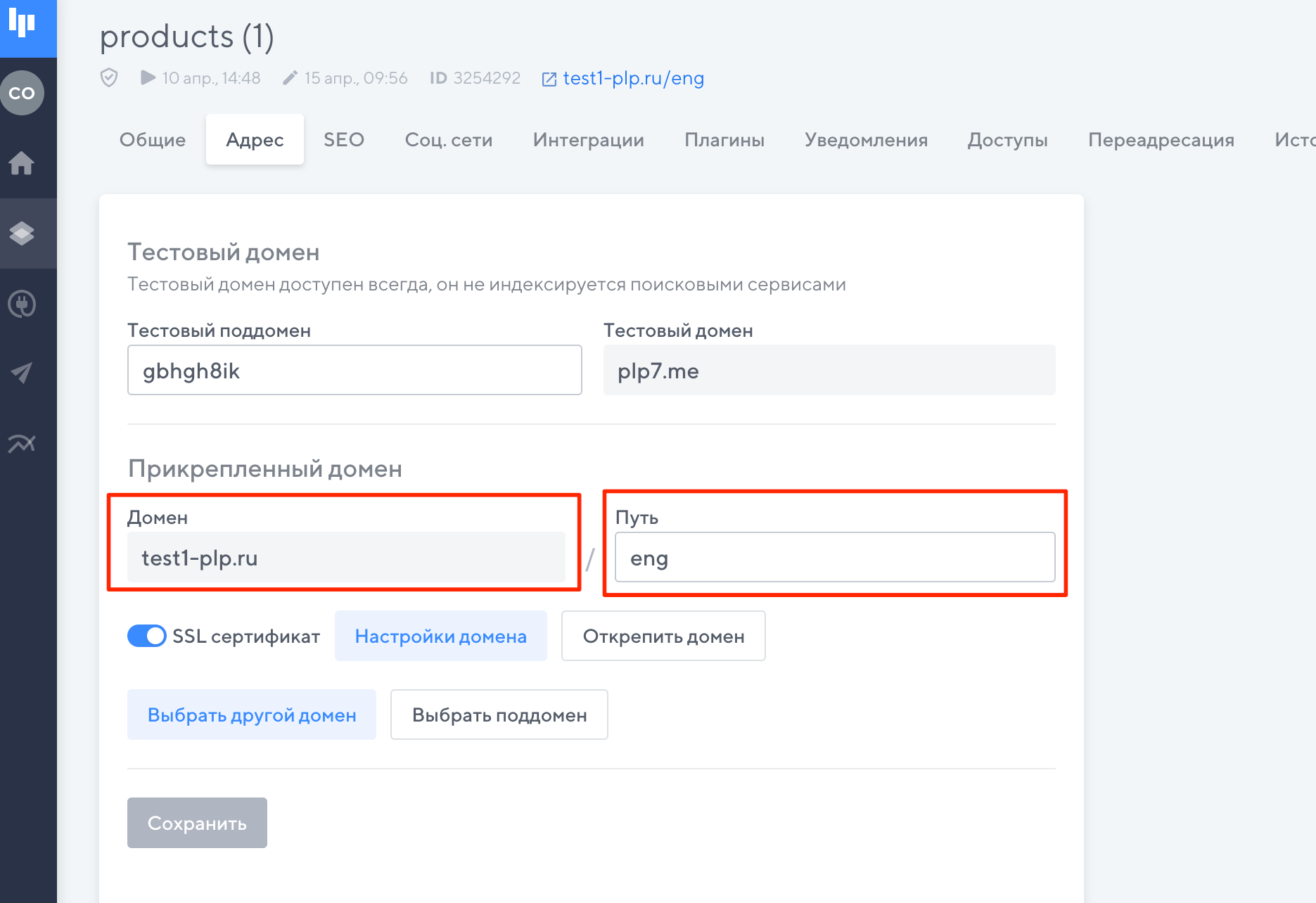1316x903 pixels.
Task: Open the analytics chart sidebar icon
Action: pos(22,443)
